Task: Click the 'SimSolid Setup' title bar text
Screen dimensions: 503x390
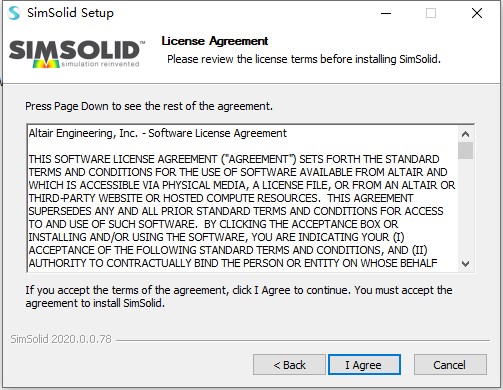Action: [x=70, y=13]
